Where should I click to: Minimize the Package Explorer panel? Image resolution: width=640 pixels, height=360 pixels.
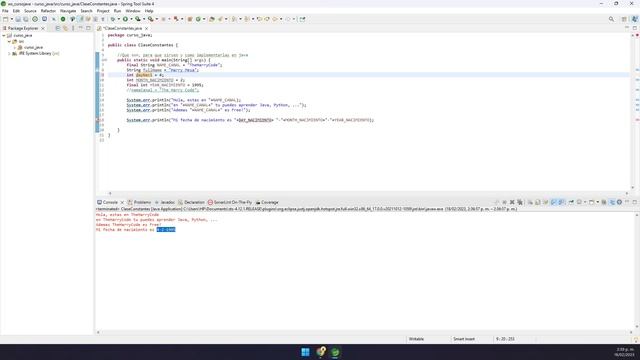81,28
